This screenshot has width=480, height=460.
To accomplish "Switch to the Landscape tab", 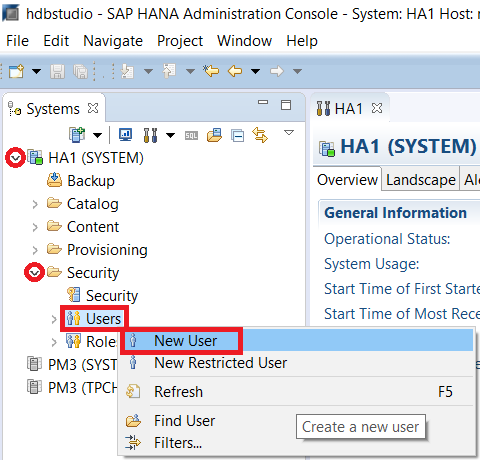I will [421, 180].
